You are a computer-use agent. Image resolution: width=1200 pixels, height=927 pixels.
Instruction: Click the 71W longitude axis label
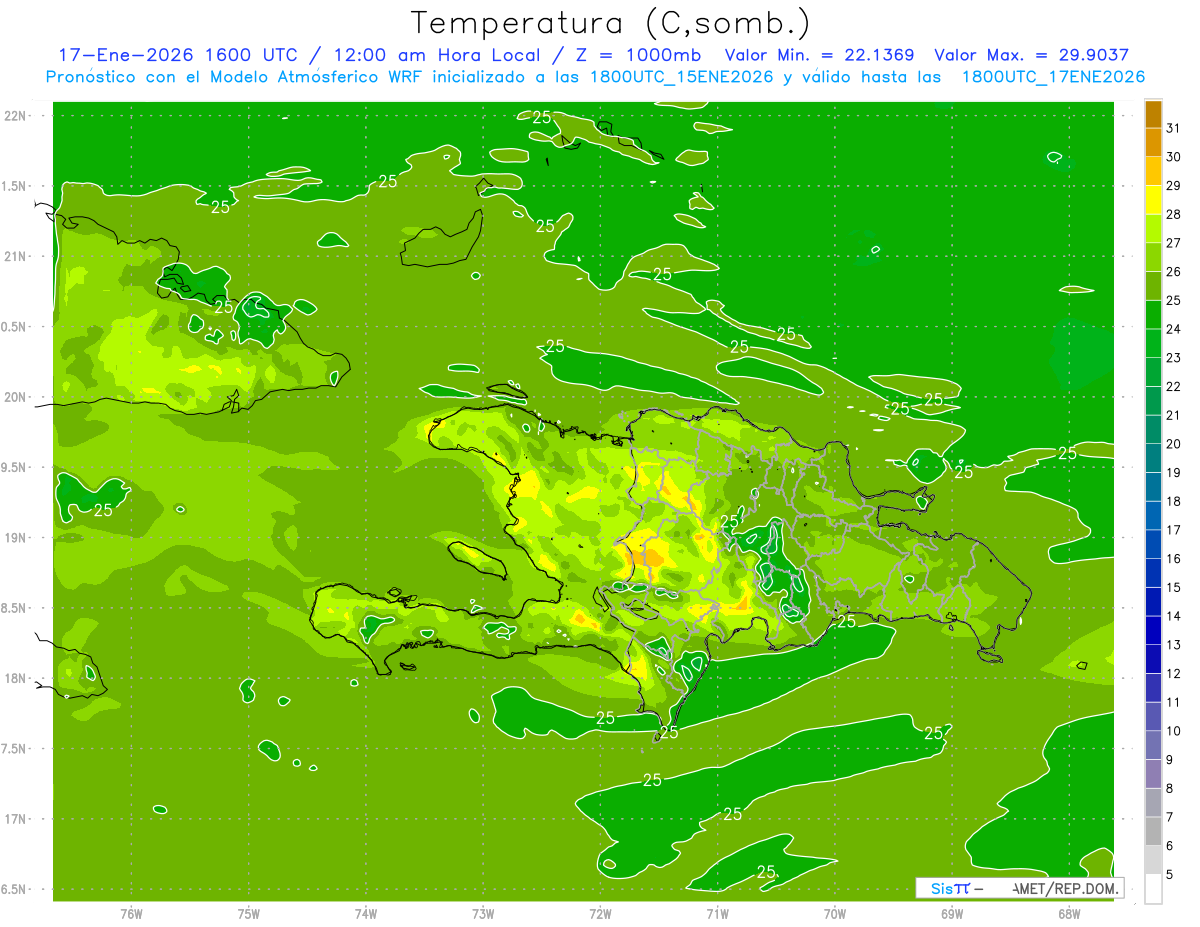pos(717,914)
